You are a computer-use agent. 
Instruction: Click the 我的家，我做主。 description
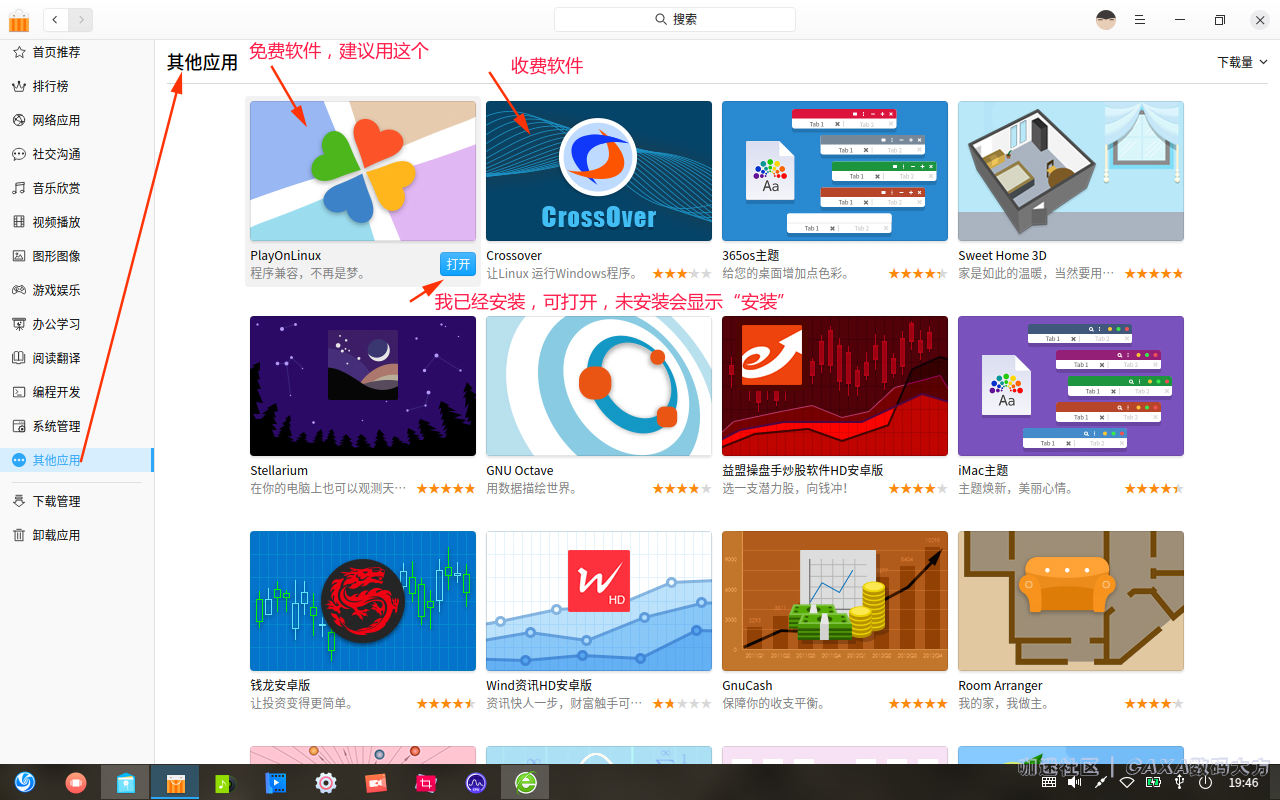(x=1004, y=703)
